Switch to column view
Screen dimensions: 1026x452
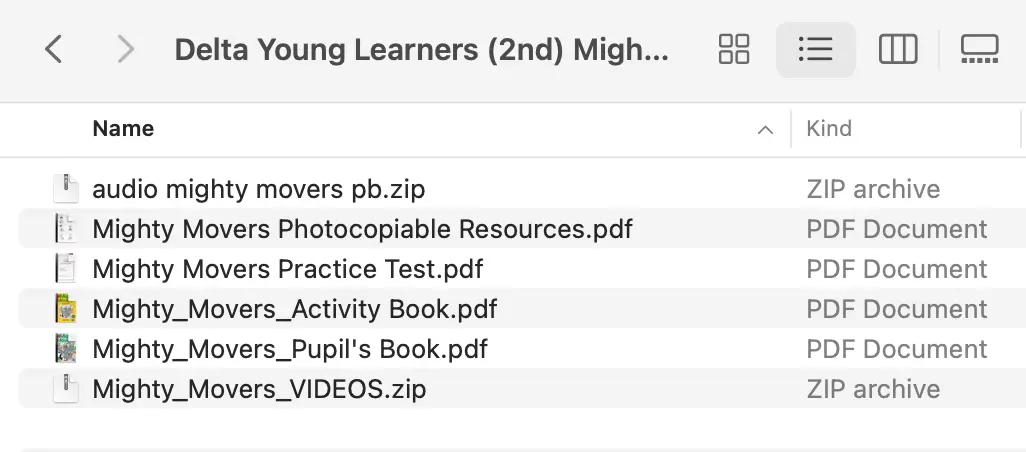898,49
